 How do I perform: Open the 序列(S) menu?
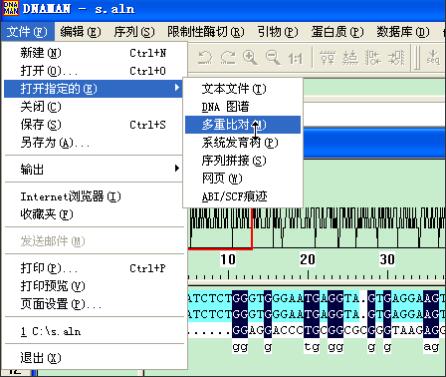(x=134, y=32)
